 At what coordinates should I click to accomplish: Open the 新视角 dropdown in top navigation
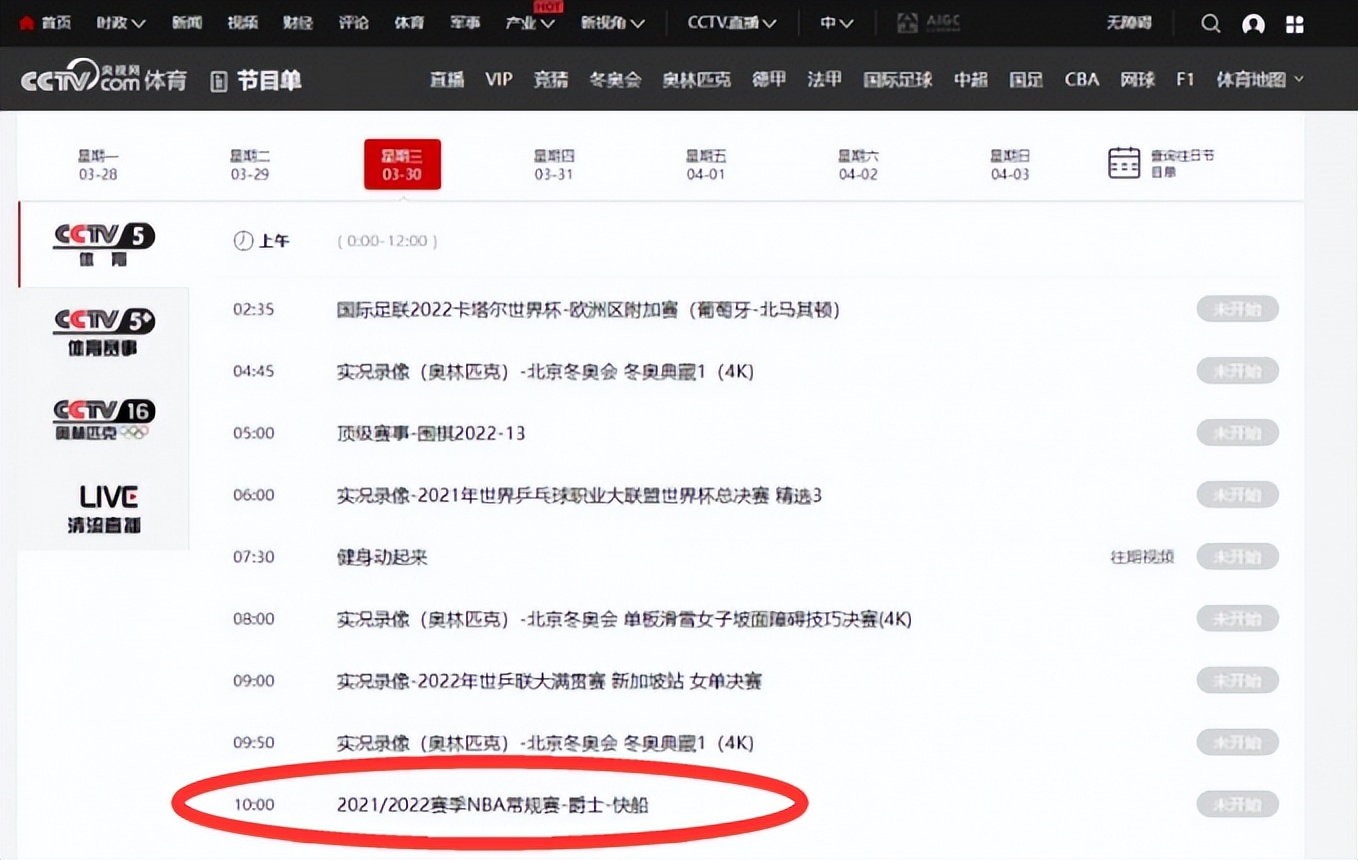613,22
